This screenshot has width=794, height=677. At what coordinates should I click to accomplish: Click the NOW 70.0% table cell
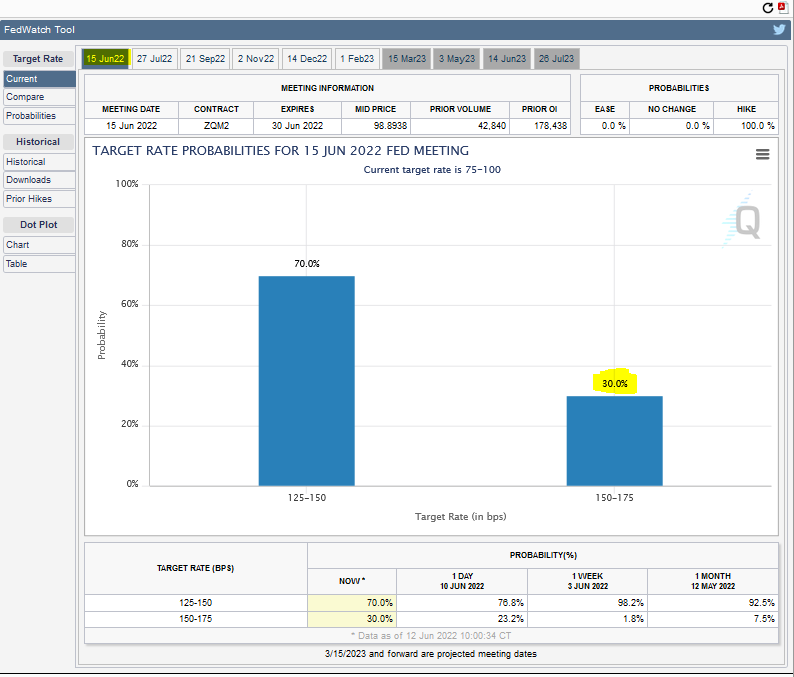pyautogui.click(x=352, y=603)
